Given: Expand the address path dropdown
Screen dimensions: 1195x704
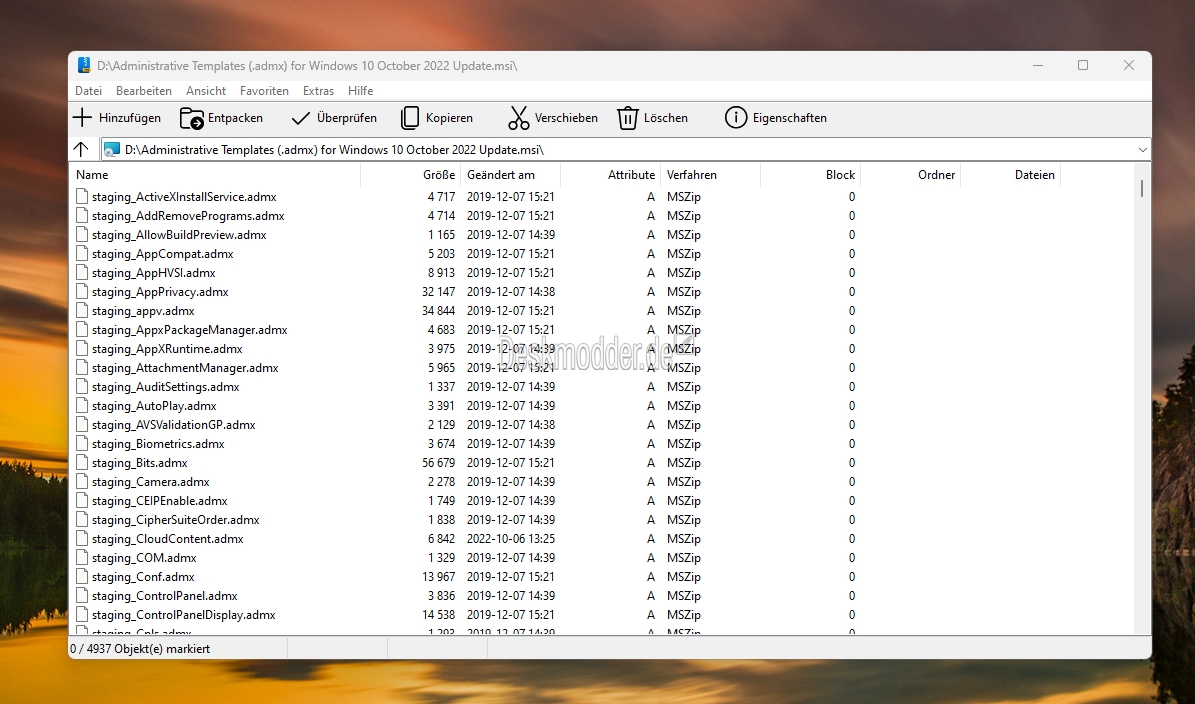Looking at the screenshot, I should tap(1142, 150).
